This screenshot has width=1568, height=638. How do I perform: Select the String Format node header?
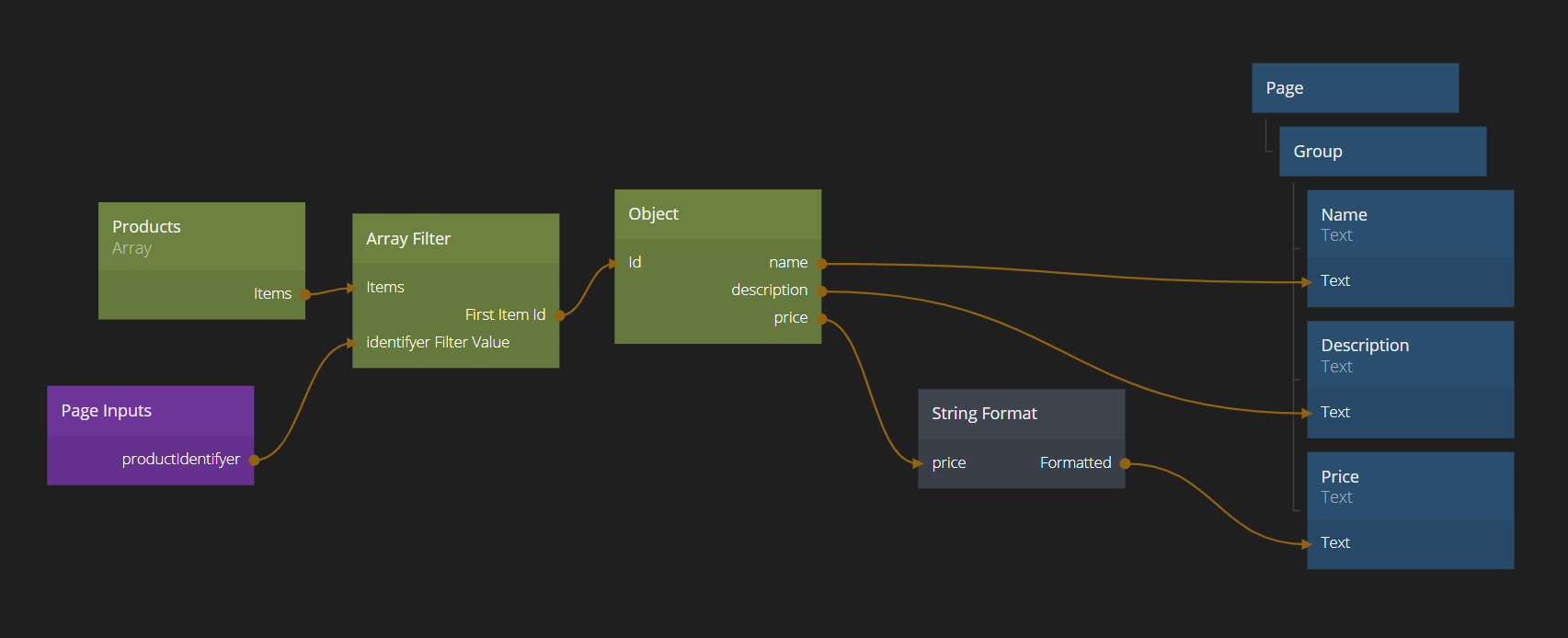point(1021,414)
